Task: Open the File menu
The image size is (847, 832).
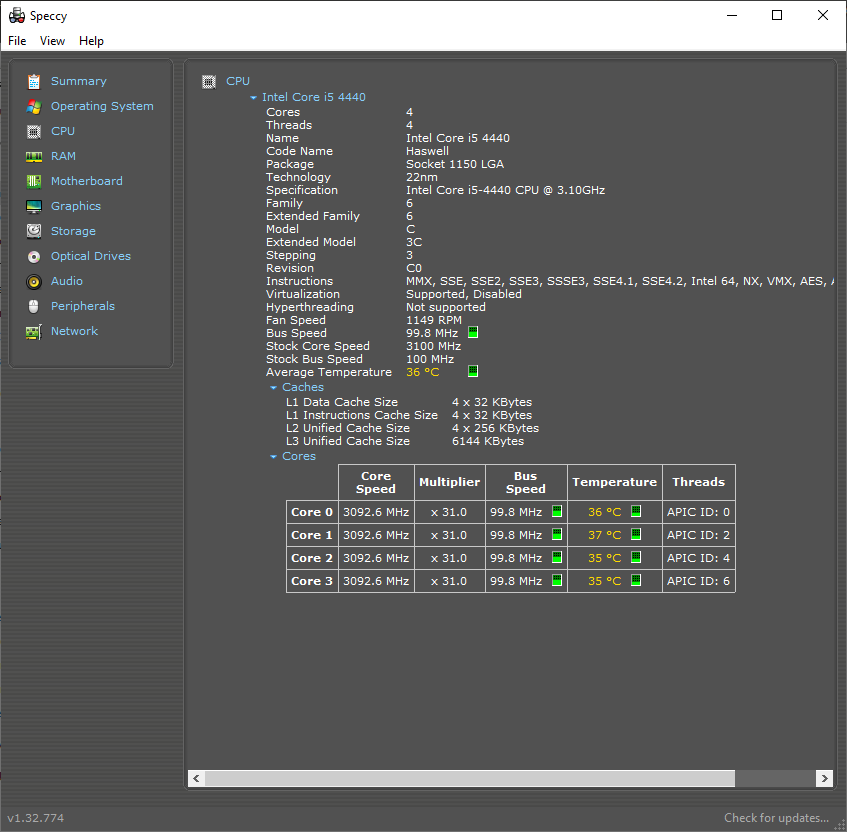Action: pyautogui.click(x=17, y=41)
